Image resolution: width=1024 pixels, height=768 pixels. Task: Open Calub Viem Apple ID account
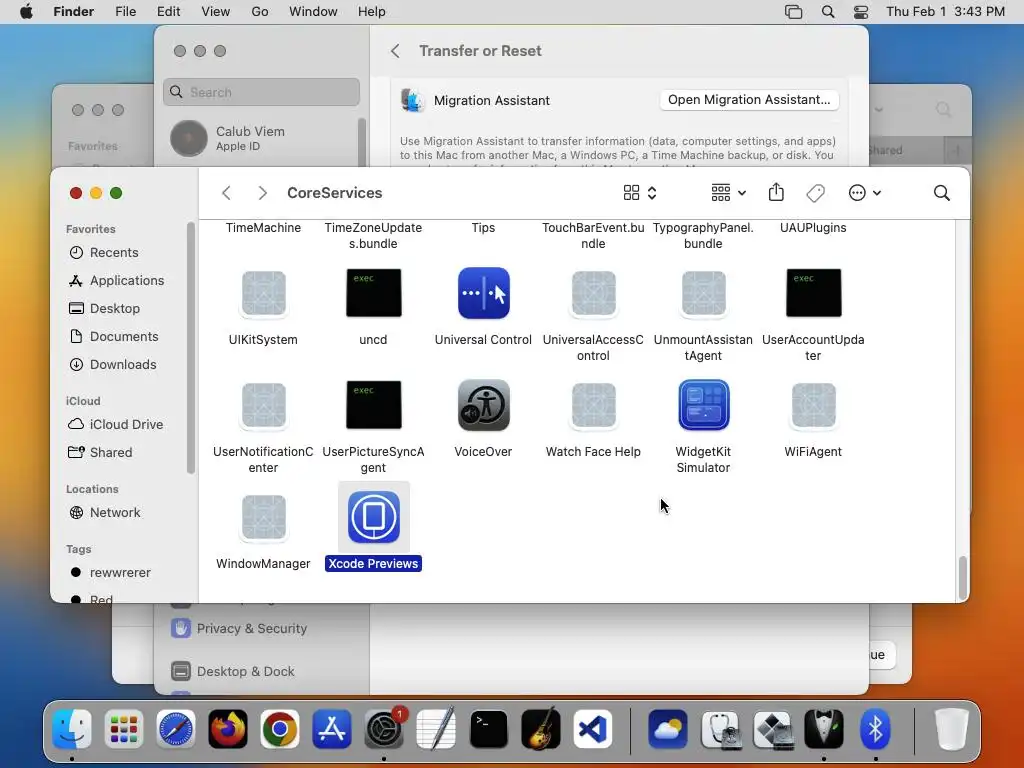pos(261,138)
